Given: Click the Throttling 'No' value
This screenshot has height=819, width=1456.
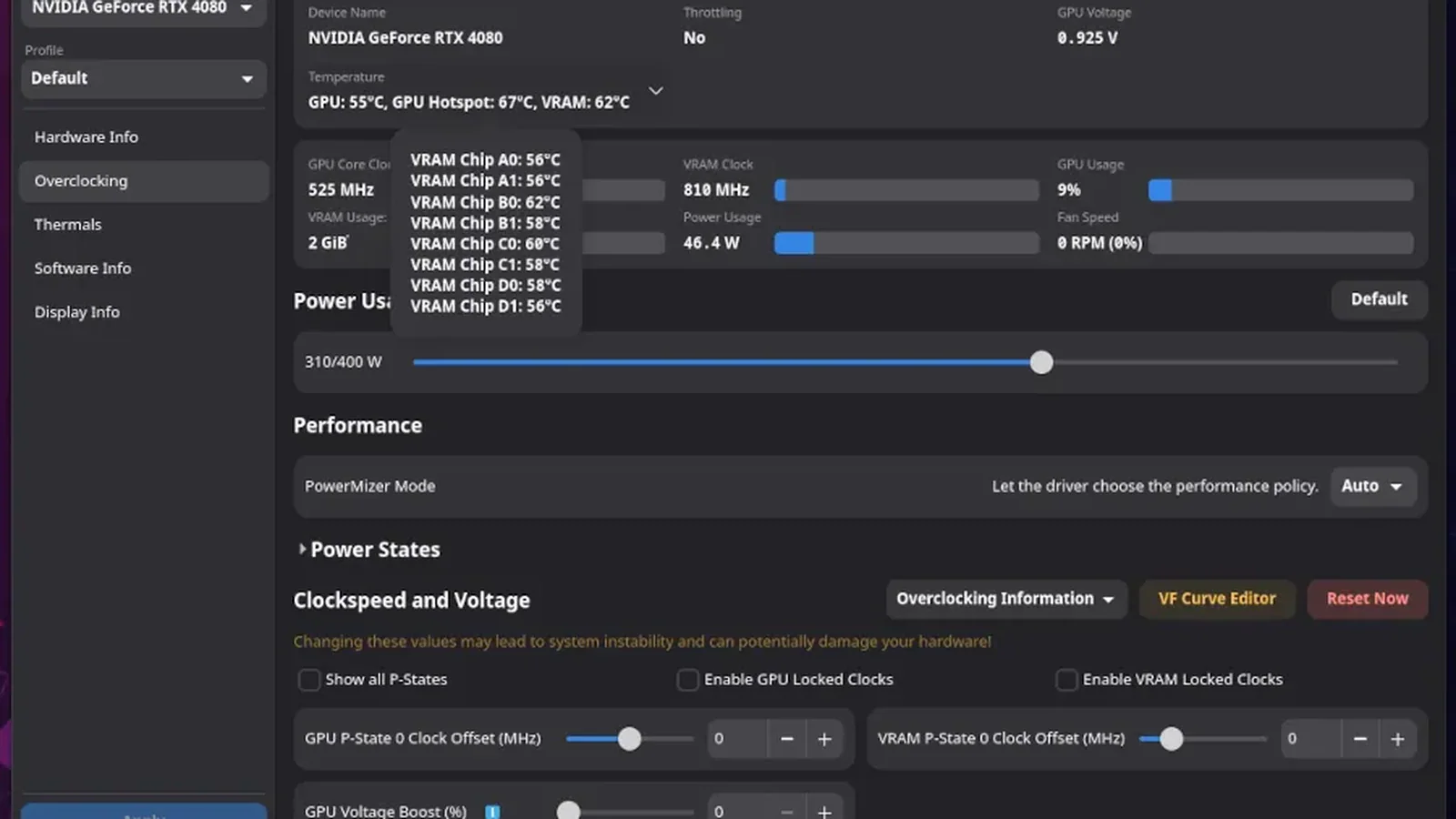Looking at the screenshot, I should 694,37.
